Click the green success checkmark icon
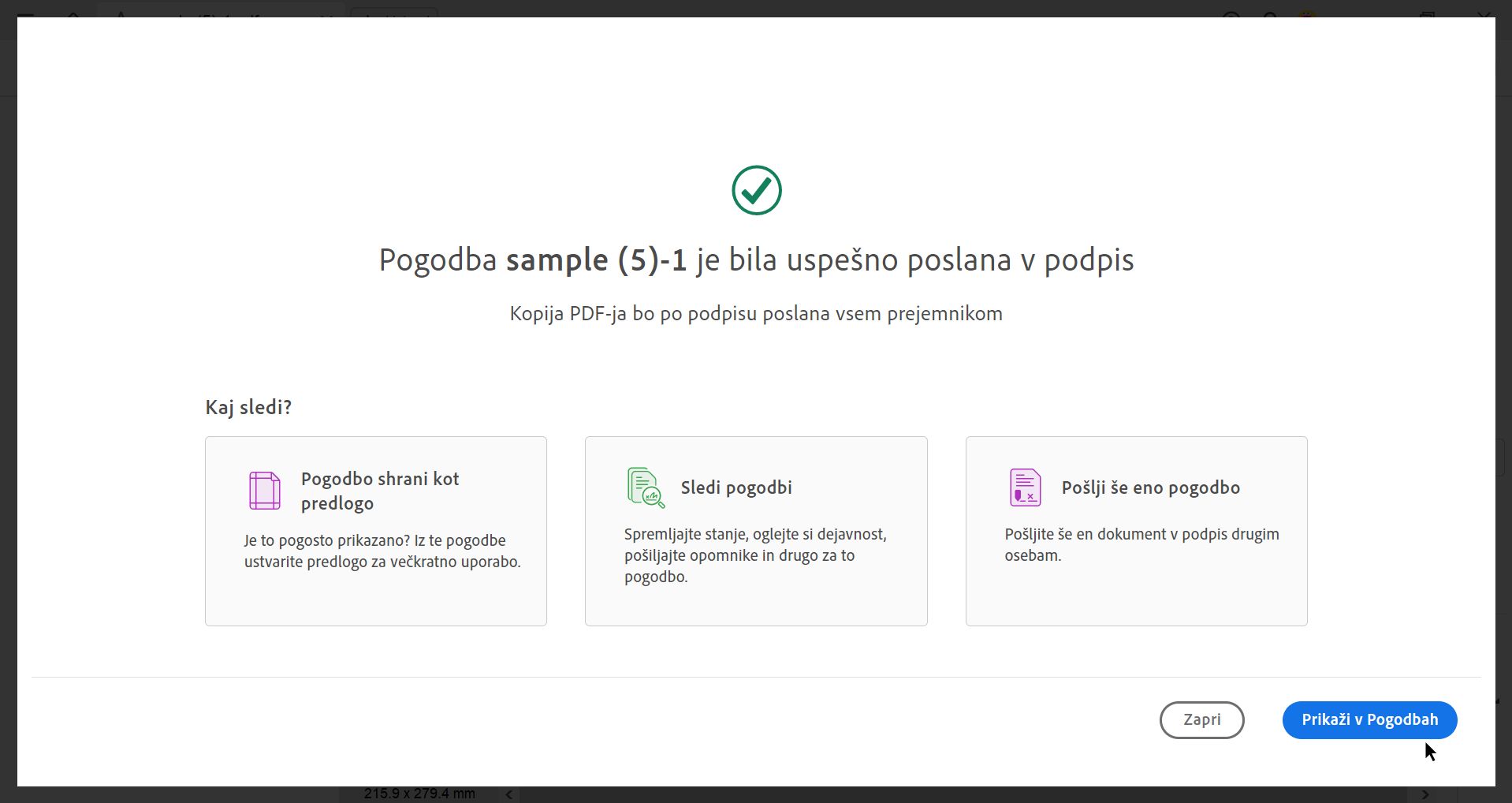The image size is (1512, 803). pyautogui.click(x=756, y=190)
